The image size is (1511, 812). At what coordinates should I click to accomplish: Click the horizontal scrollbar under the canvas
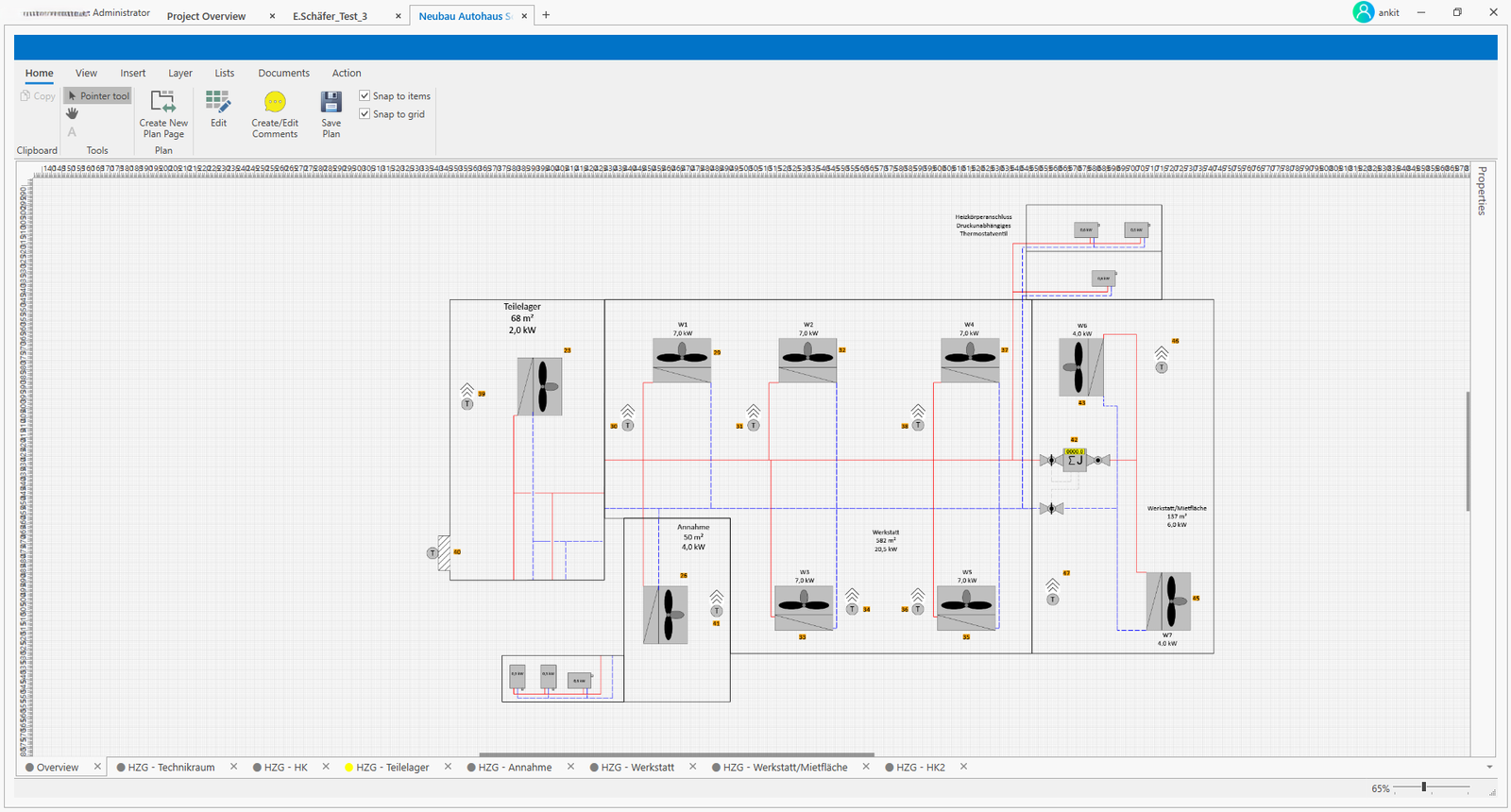click(676, 754)
